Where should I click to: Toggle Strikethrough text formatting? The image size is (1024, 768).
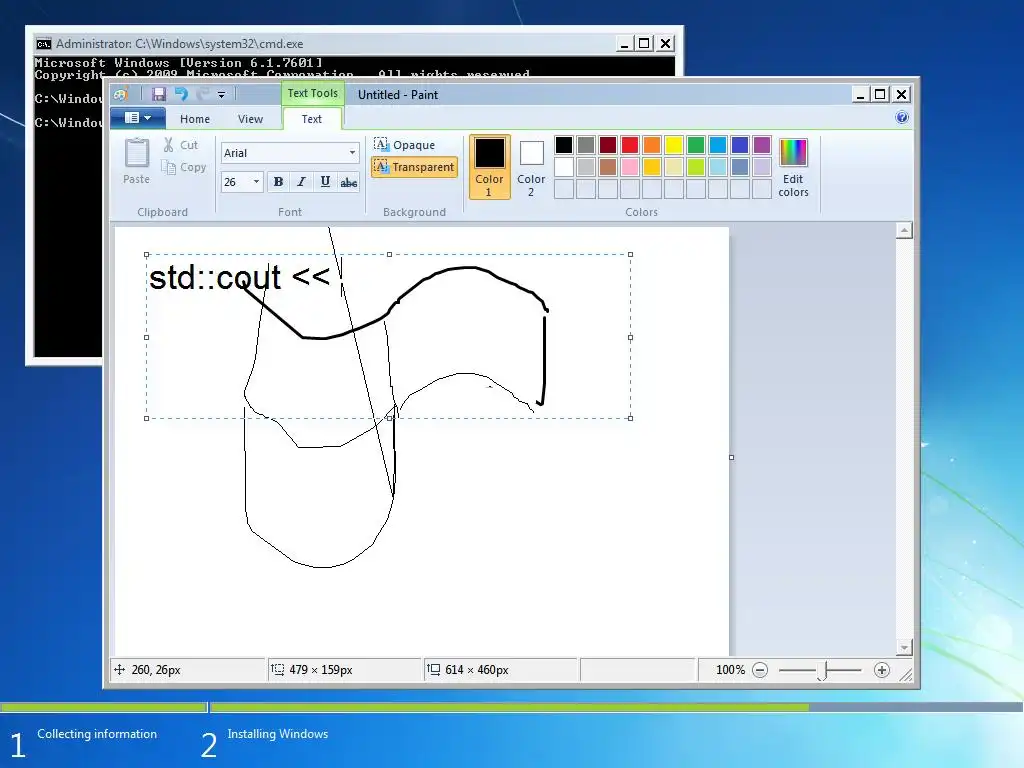(x=349, y=182)
